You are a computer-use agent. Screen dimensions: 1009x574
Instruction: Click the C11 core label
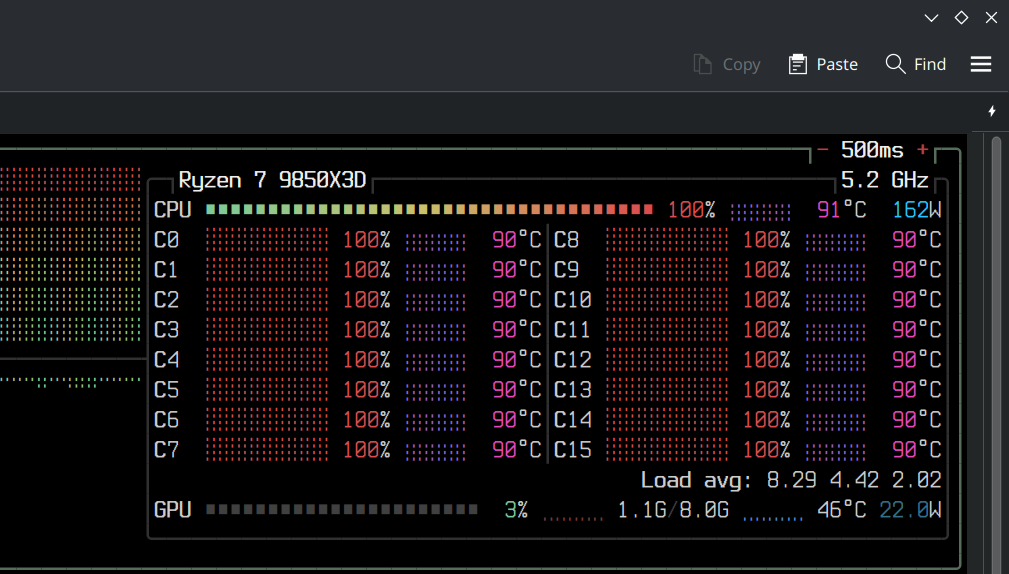pos(573,330)
